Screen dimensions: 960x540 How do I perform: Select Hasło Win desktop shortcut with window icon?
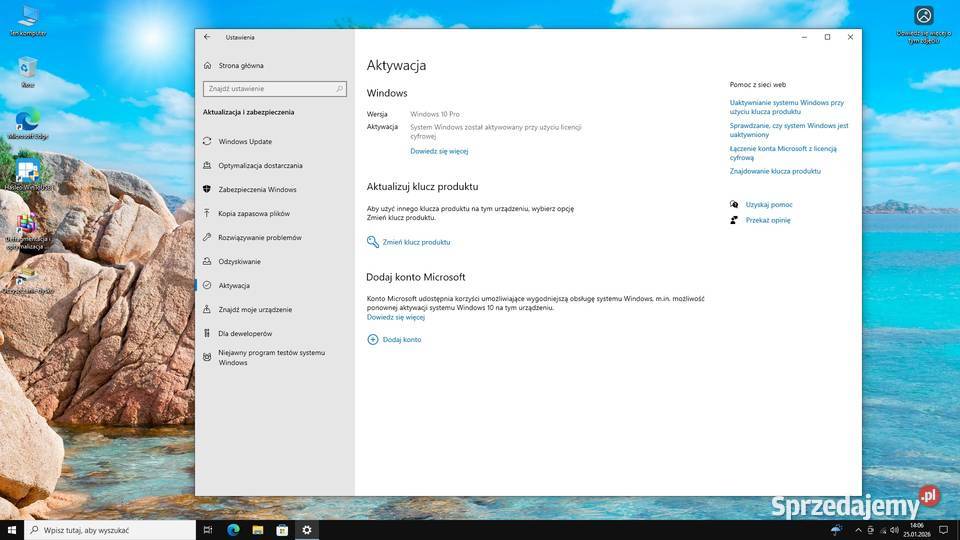[28, 176]
